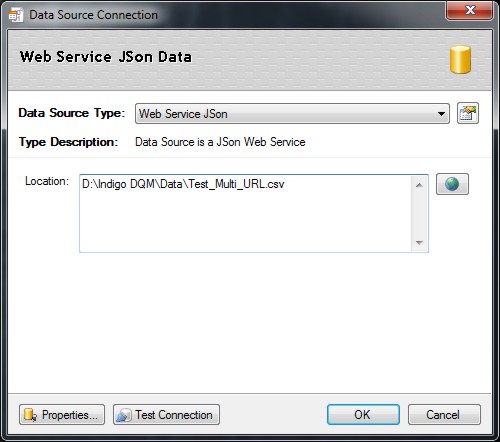This screenshot has width=500, height=442.
Task: Open the data source picker icon beside dropdown
Action: tap(468, 113)
